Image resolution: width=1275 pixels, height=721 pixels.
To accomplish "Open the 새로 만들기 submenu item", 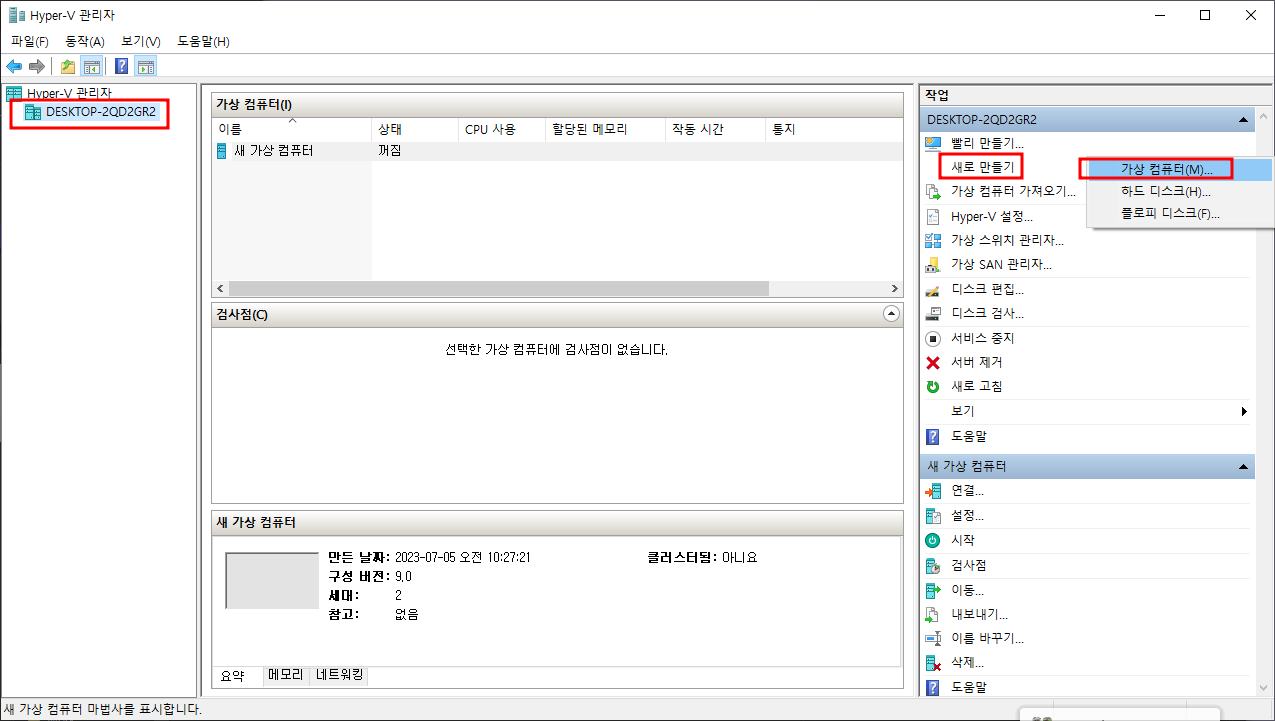I will pyautogui.click(x=982, y=167).
